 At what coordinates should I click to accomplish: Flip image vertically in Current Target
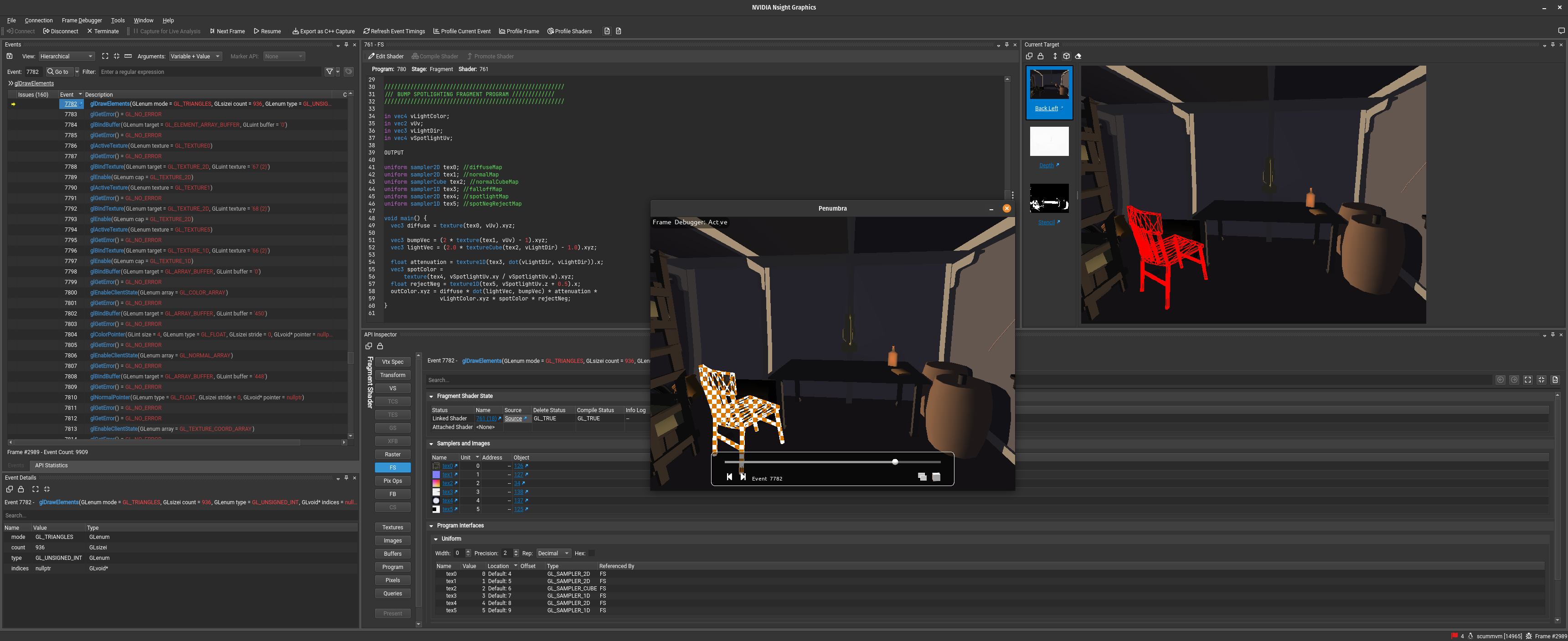pyautogui.click(x=1055, y=56)
